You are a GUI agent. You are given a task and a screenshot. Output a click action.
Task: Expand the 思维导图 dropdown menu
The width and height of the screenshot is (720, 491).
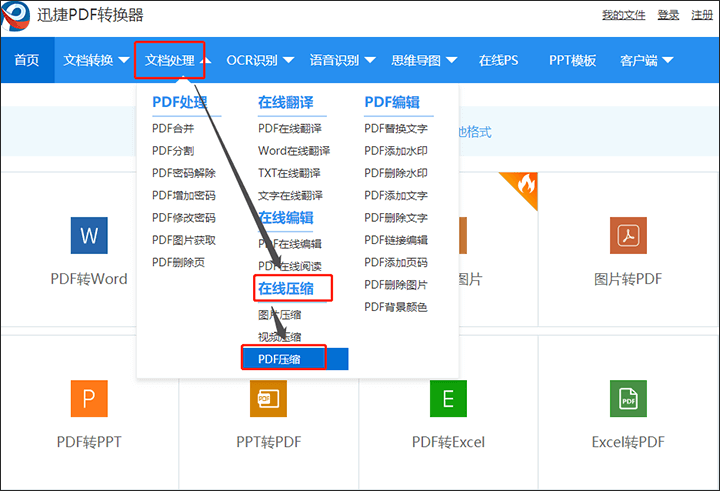424,61
